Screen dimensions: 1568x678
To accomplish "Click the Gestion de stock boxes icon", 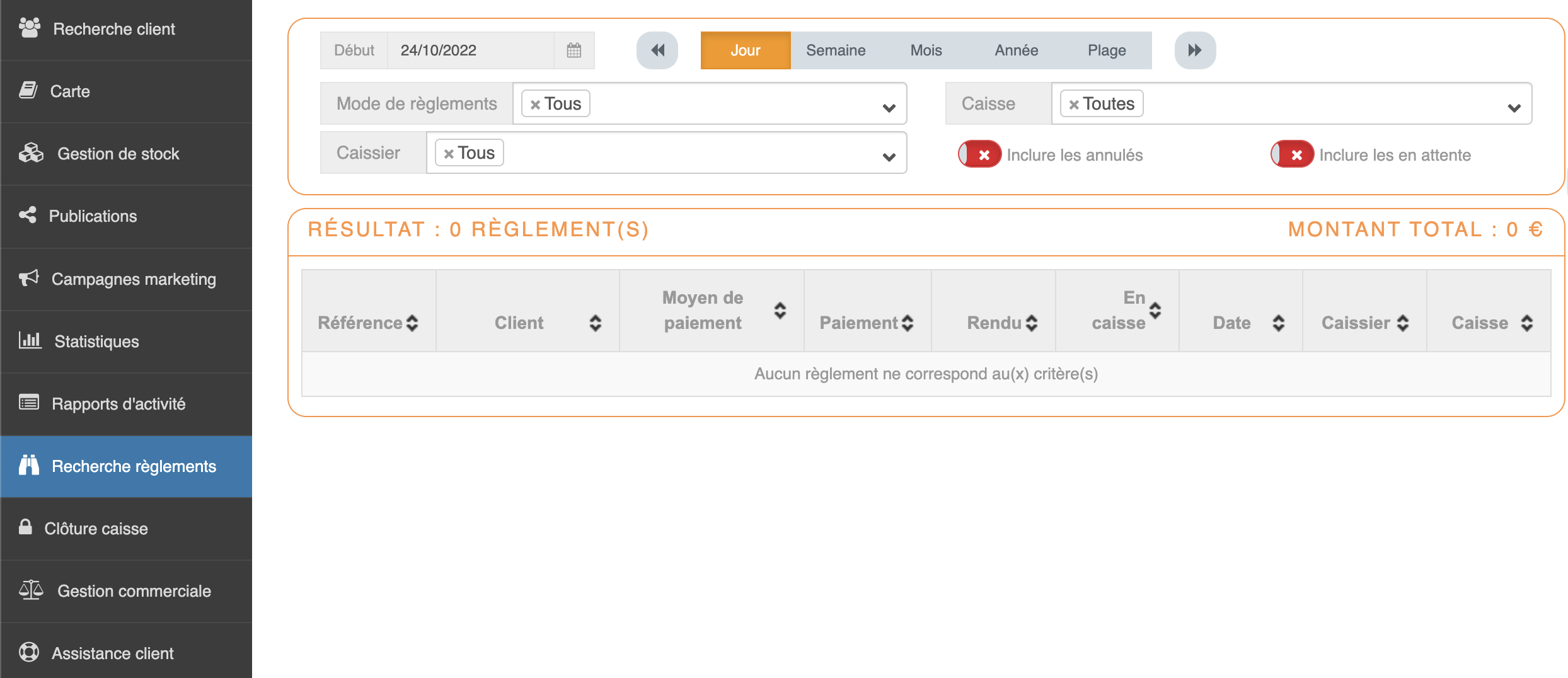I will (31, 153).
